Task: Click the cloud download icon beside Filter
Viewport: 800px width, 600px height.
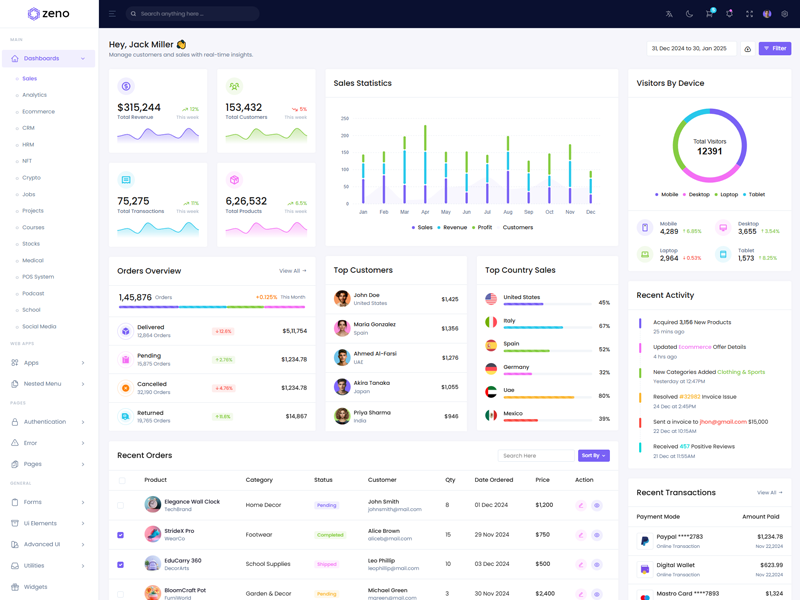Action: (x=747, y=49)
